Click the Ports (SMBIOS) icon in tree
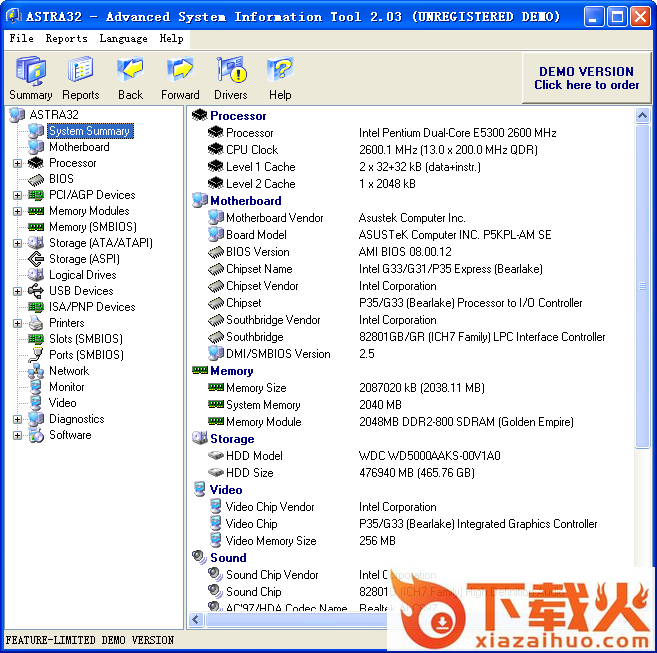This screenshot has width=657, height=653. [36, 355]
